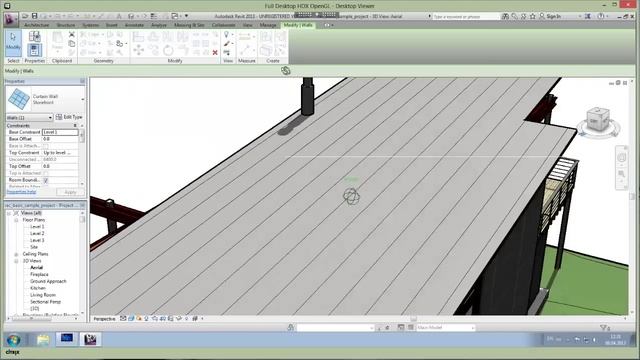Open the steering wheel navigation icon
The height and width of the screenshot is (360, 640).
point(622,158)
